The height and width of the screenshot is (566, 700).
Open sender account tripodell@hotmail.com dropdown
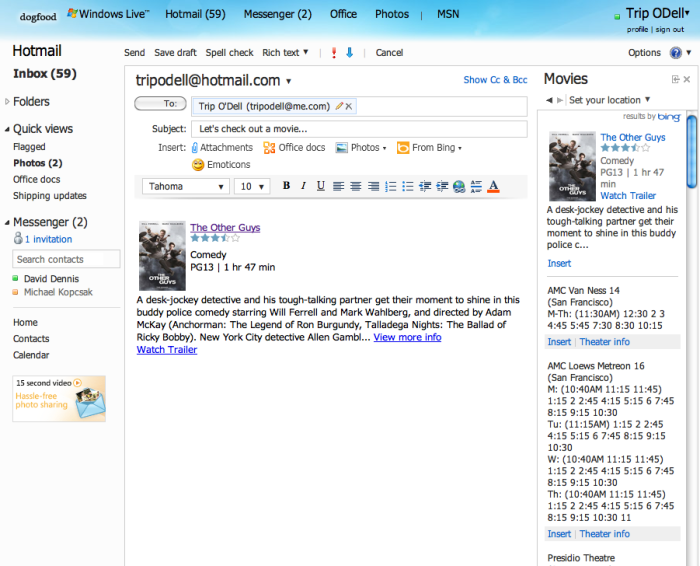289,81
